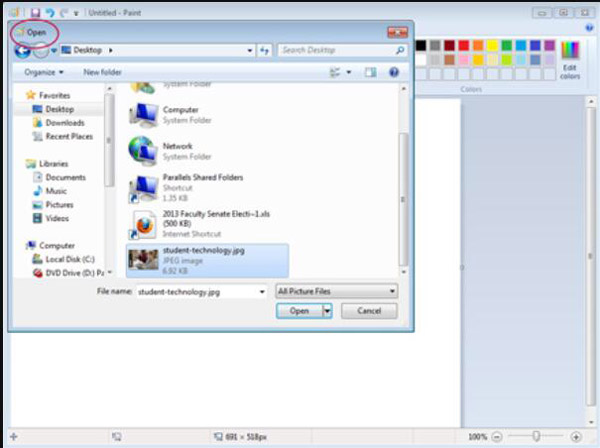This screenshot has height=448, width=600.
Task: Pick the yellow color swatch in Paint
Action: (x=492, y=46)
